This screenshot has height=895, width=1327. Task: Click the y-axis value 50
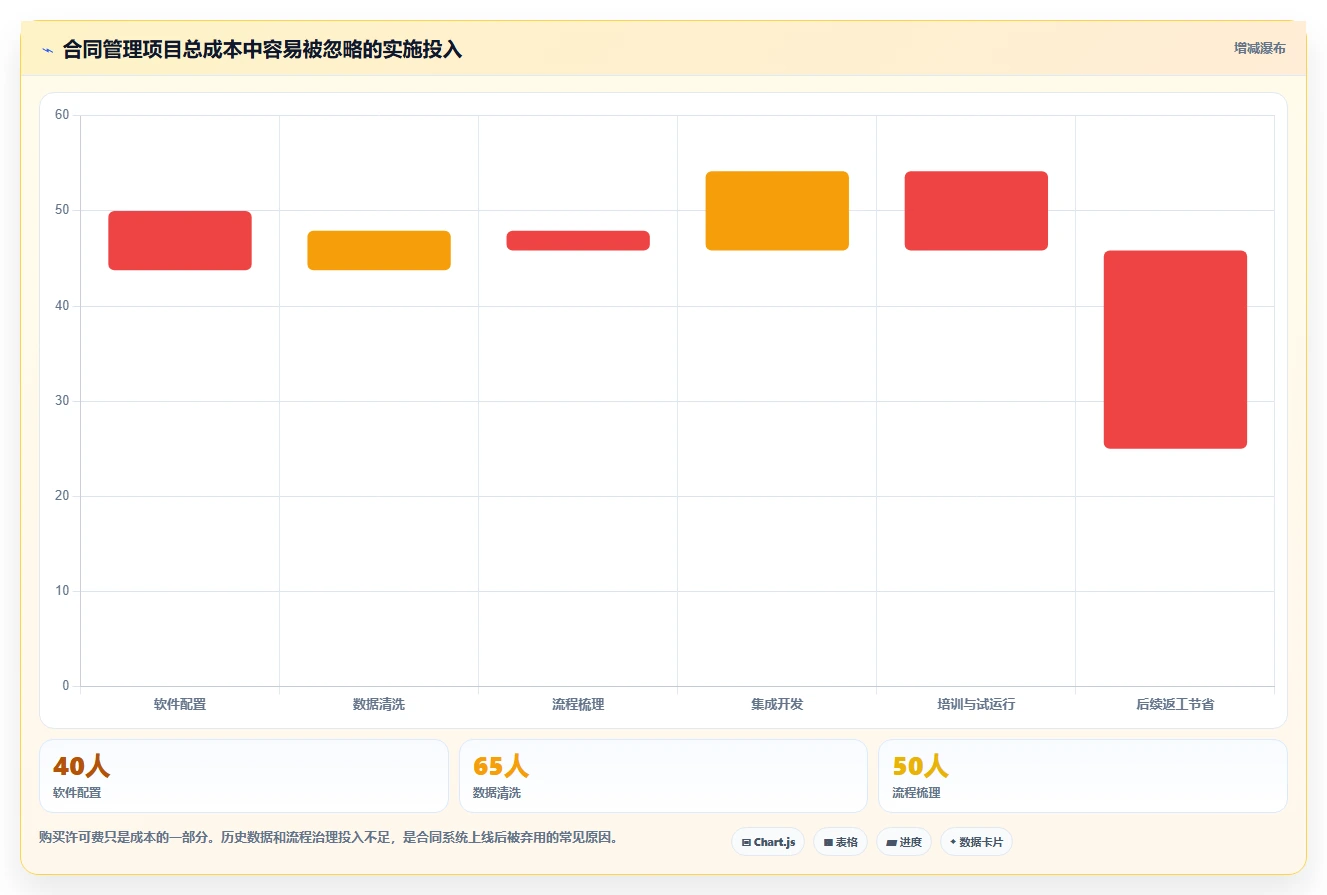coord(62,210)
